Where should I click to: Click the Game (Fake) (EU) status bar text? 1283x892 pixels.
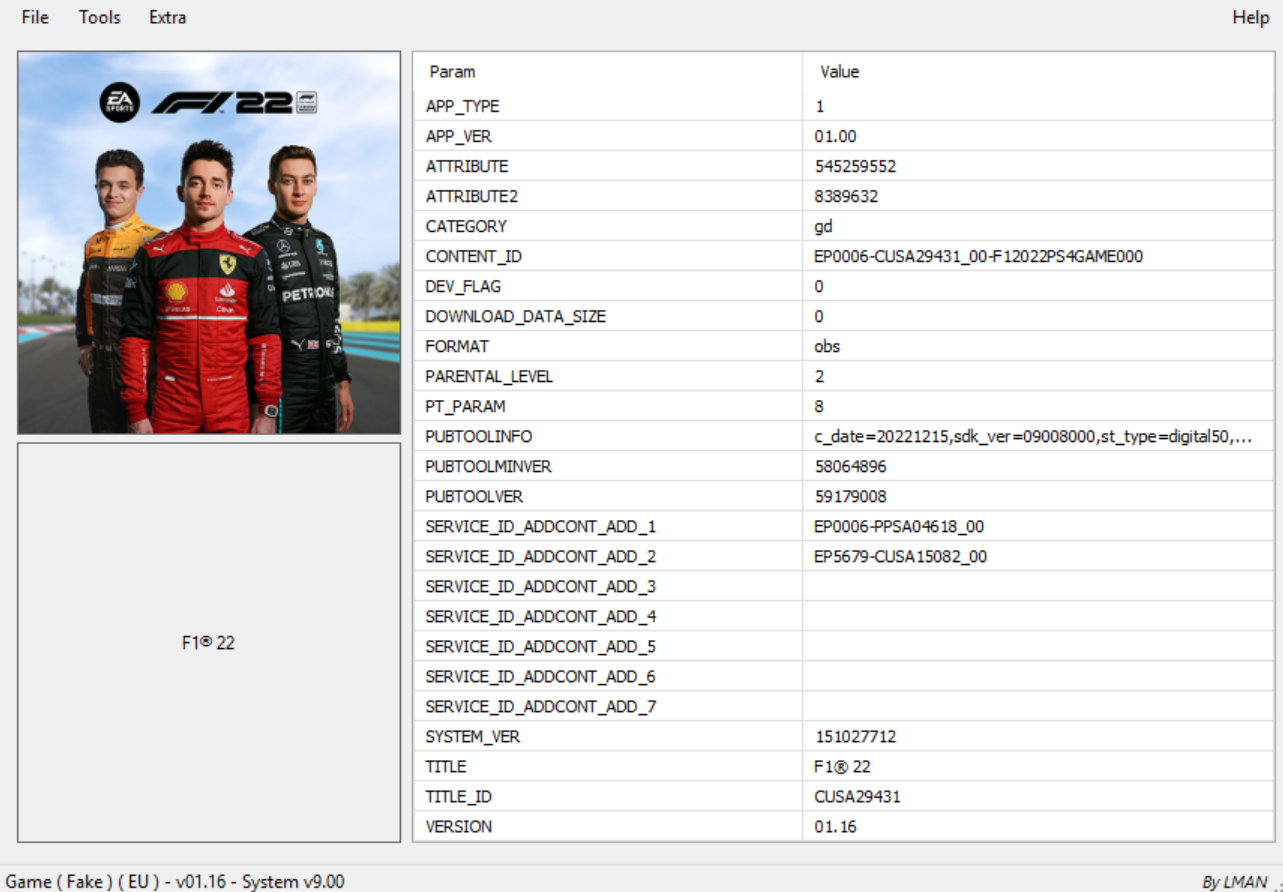pyautogui.click(x=175, y=881)
